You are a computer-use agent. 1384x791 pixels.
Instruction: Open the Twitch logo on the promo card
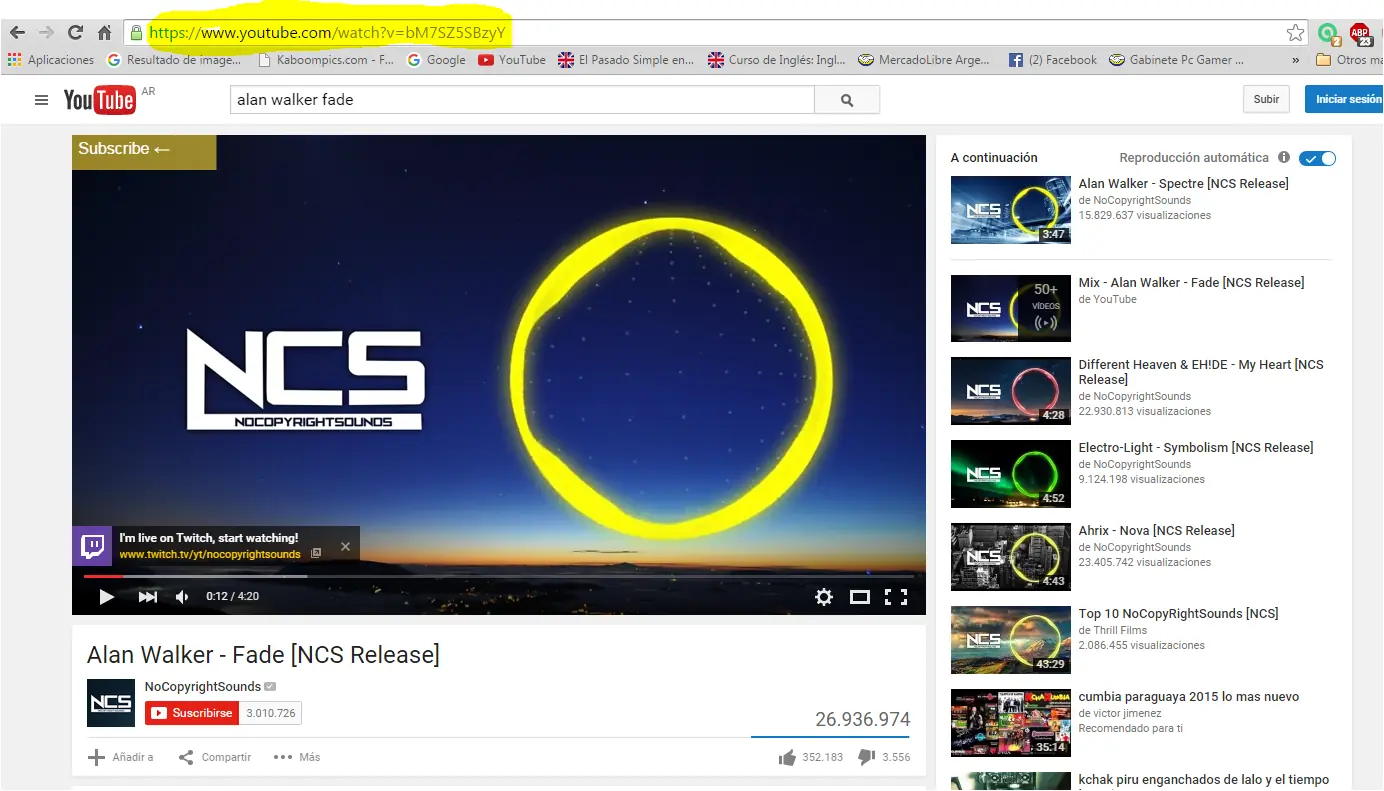point(92,546)
